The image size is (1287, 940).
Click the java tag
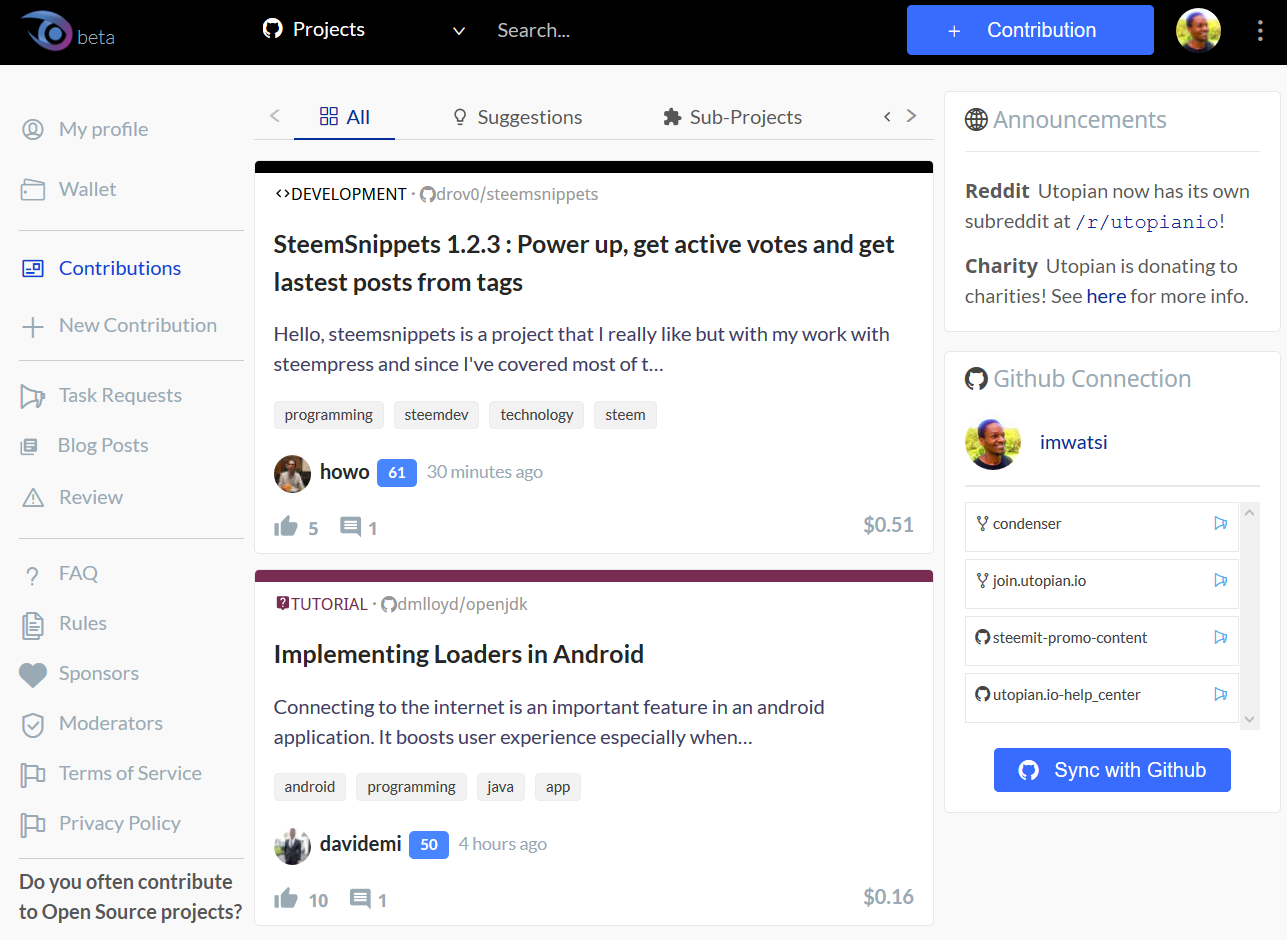pyautogui.click(x=501, y=787)
